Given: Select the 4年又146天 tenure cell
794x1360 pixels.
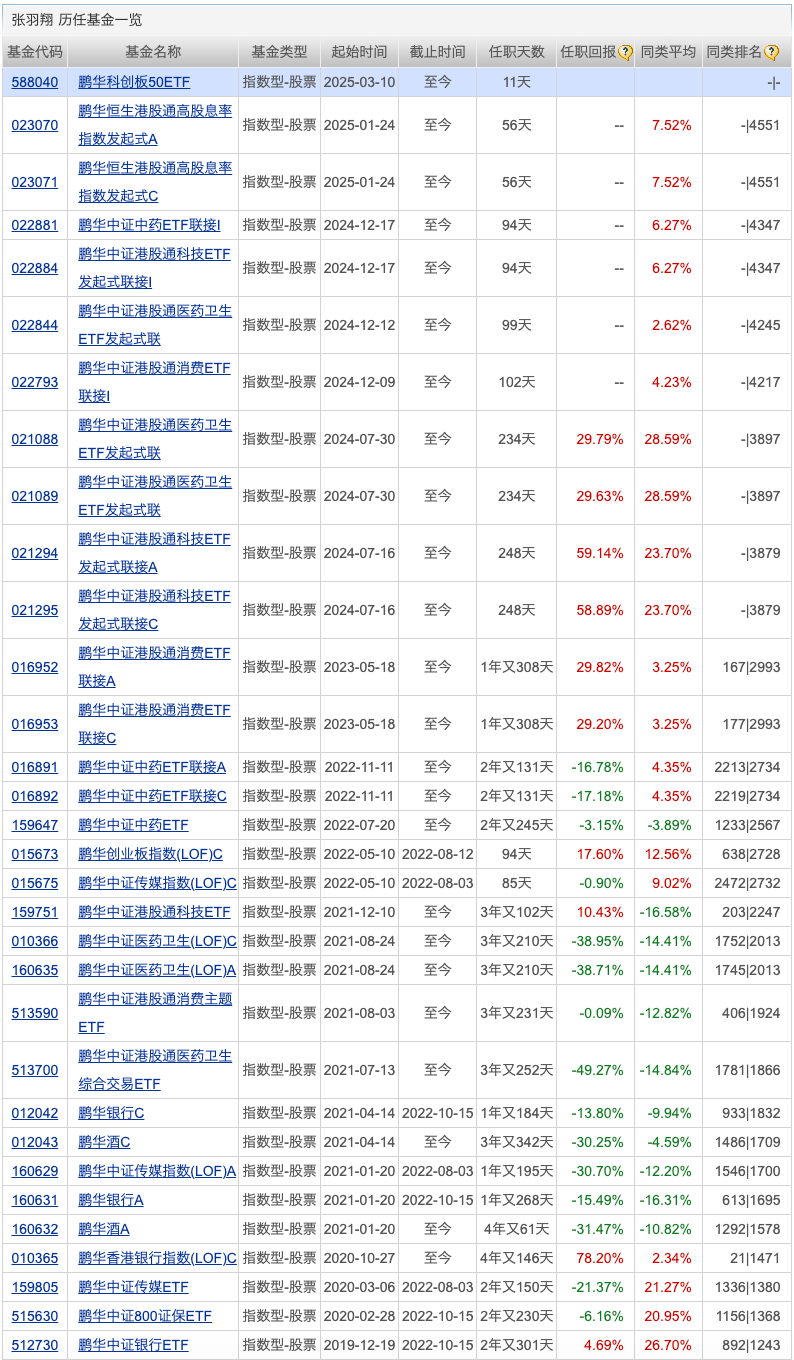Looking at the screenshot, I should point(517,1258).
